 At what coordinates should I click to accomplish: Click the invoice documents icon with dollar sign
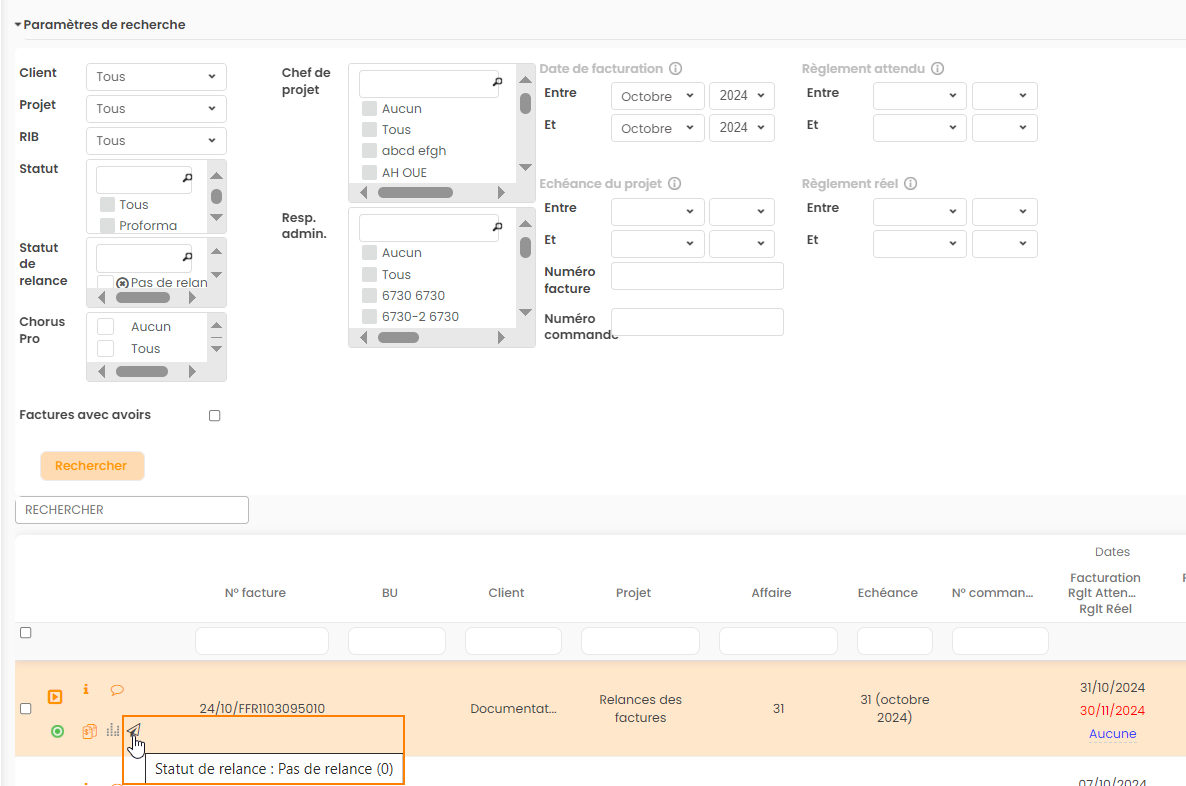[89, 731]
